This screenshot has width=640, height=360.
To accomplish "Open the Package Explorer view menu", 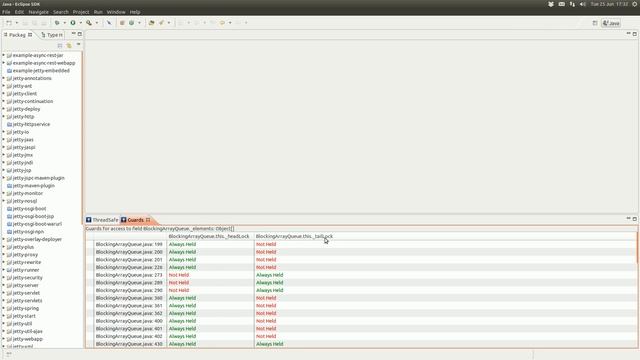I will (x=78, y=45).
